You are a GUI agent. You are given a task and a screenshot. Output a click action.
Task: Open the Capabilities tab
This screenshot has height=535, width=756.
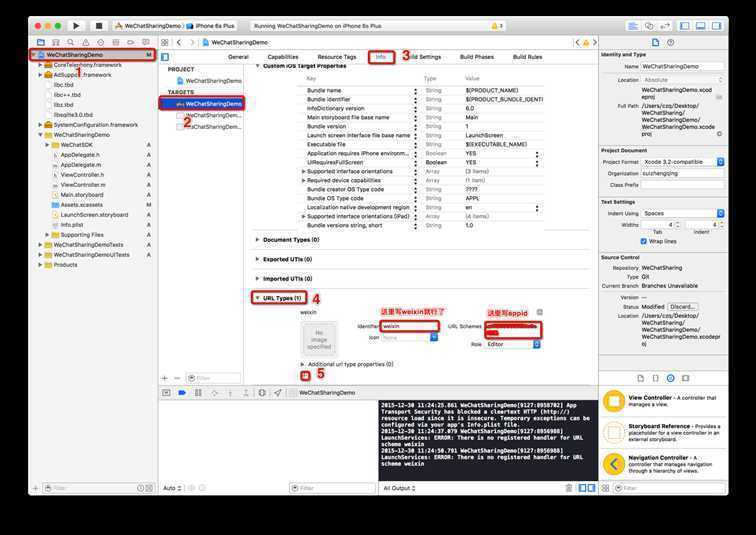pyautogui.click(x=283, y=57)
